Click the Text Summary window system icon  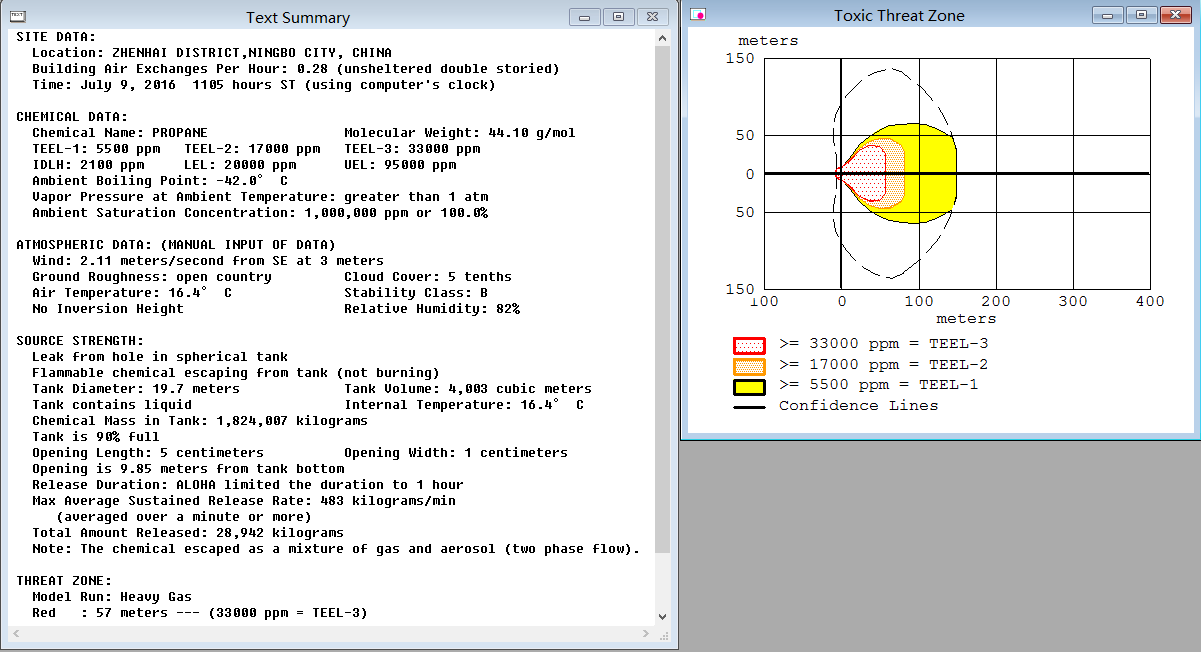coord(16,16)
